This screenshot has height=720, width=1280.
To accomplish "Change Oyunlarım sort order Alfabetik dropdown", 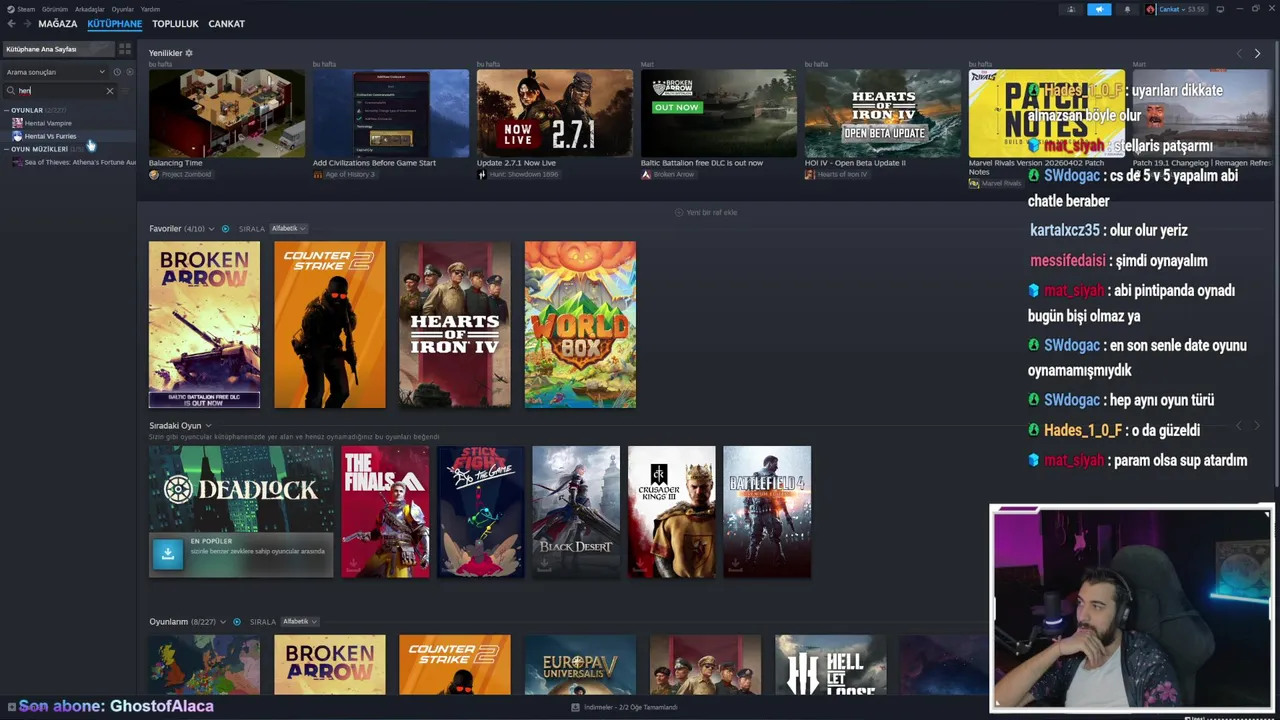I will (x=300, y=622).
